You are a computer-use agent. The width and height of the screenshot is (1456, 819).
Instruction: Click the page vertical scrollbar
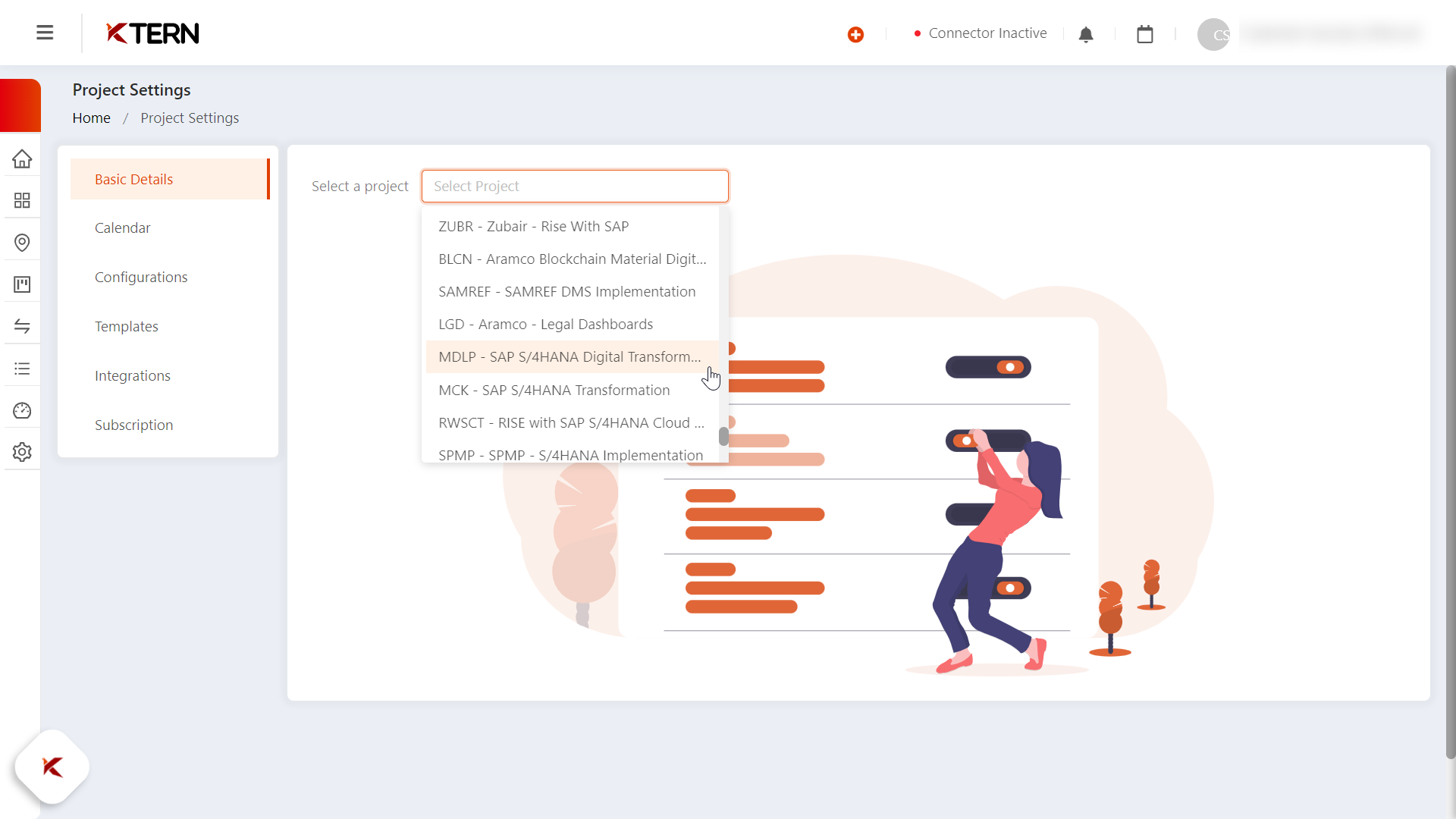pos(1450,413)
